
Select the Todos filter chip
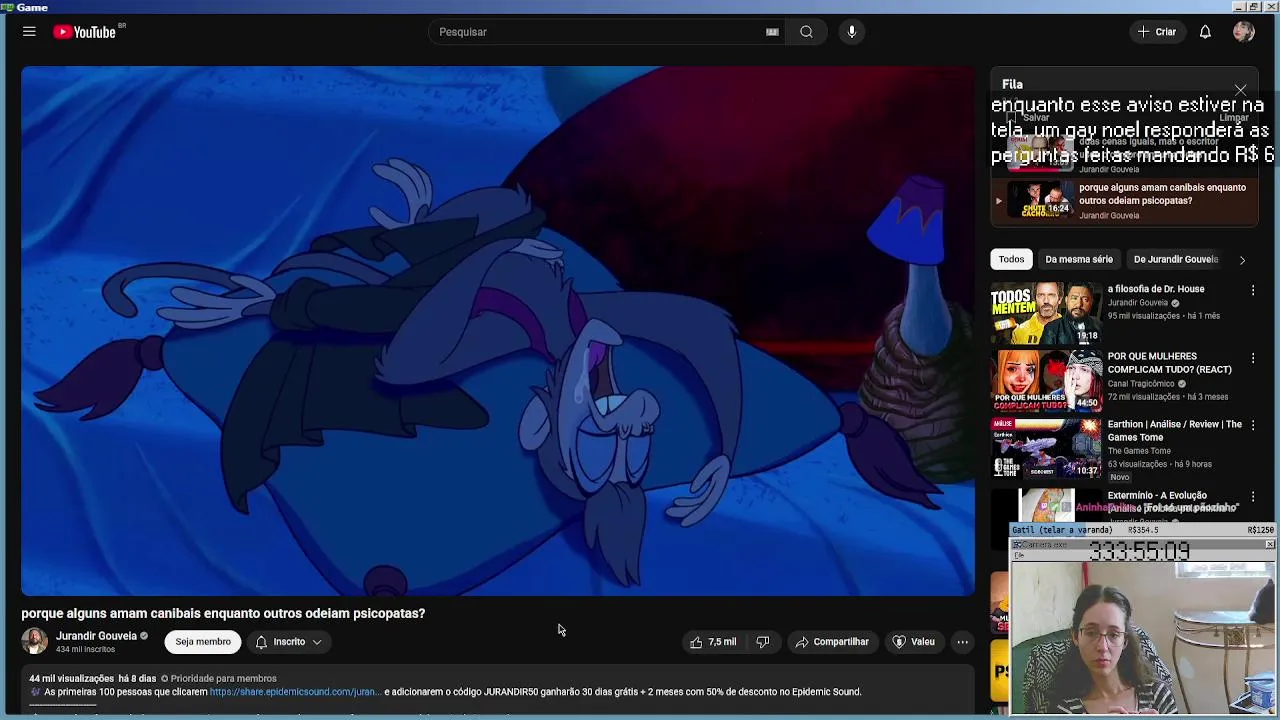(1011, 259)
